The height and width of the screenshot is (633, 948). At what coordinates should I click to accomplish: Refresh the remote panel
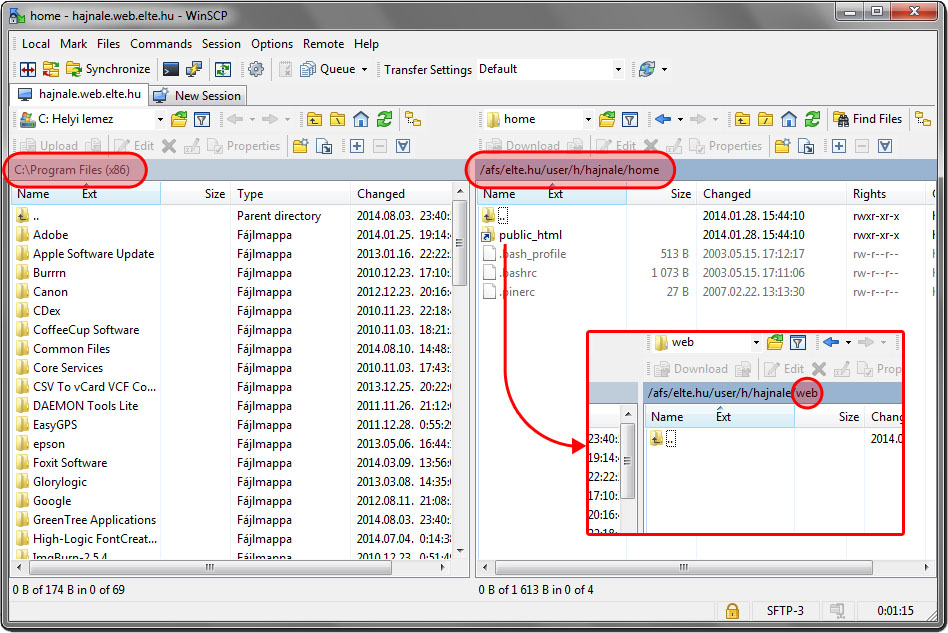point(813,119)
